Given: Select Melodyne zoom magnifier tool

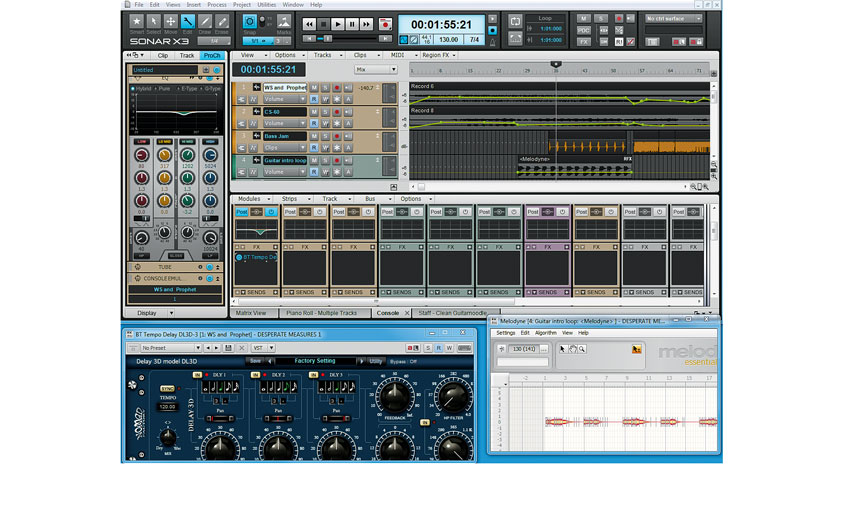Looking at the screenshot, I should 582,349.
